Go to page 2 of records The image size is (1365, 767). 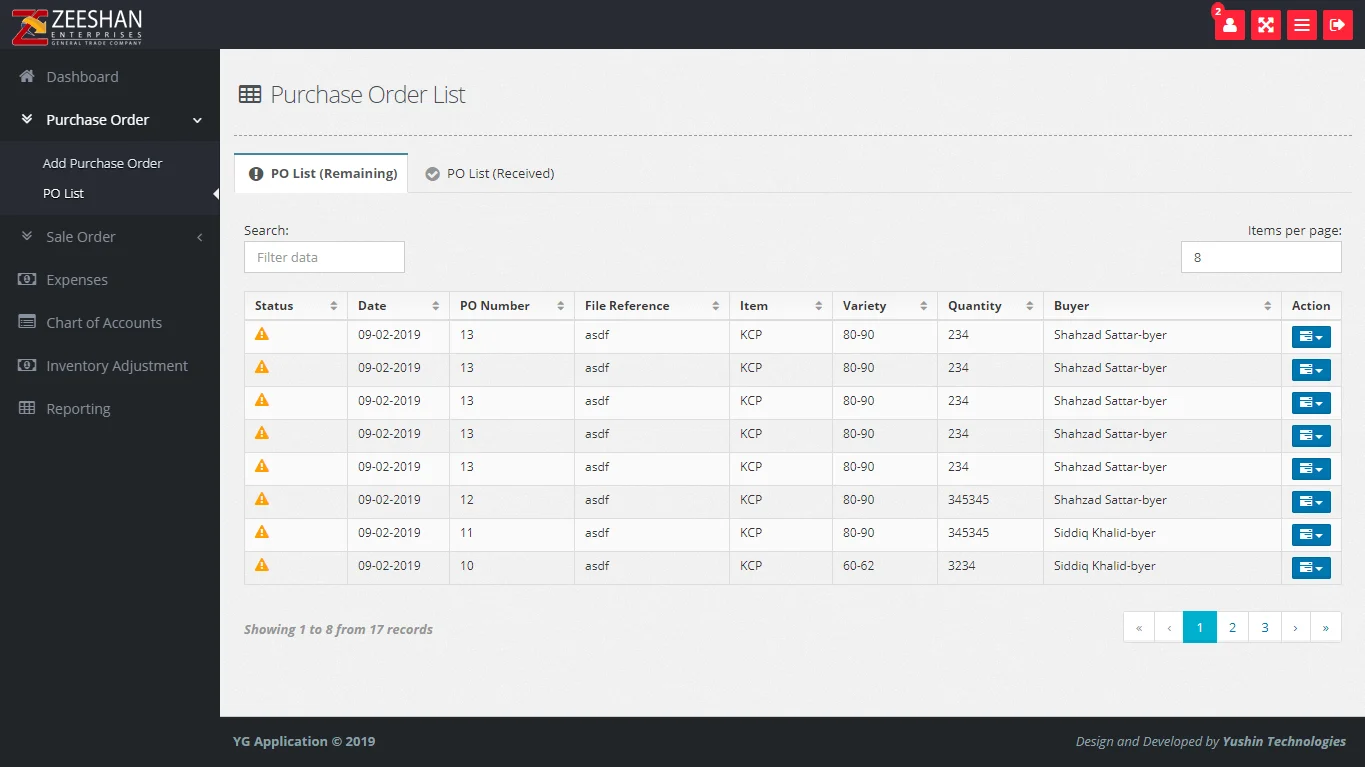point(1232,627)
